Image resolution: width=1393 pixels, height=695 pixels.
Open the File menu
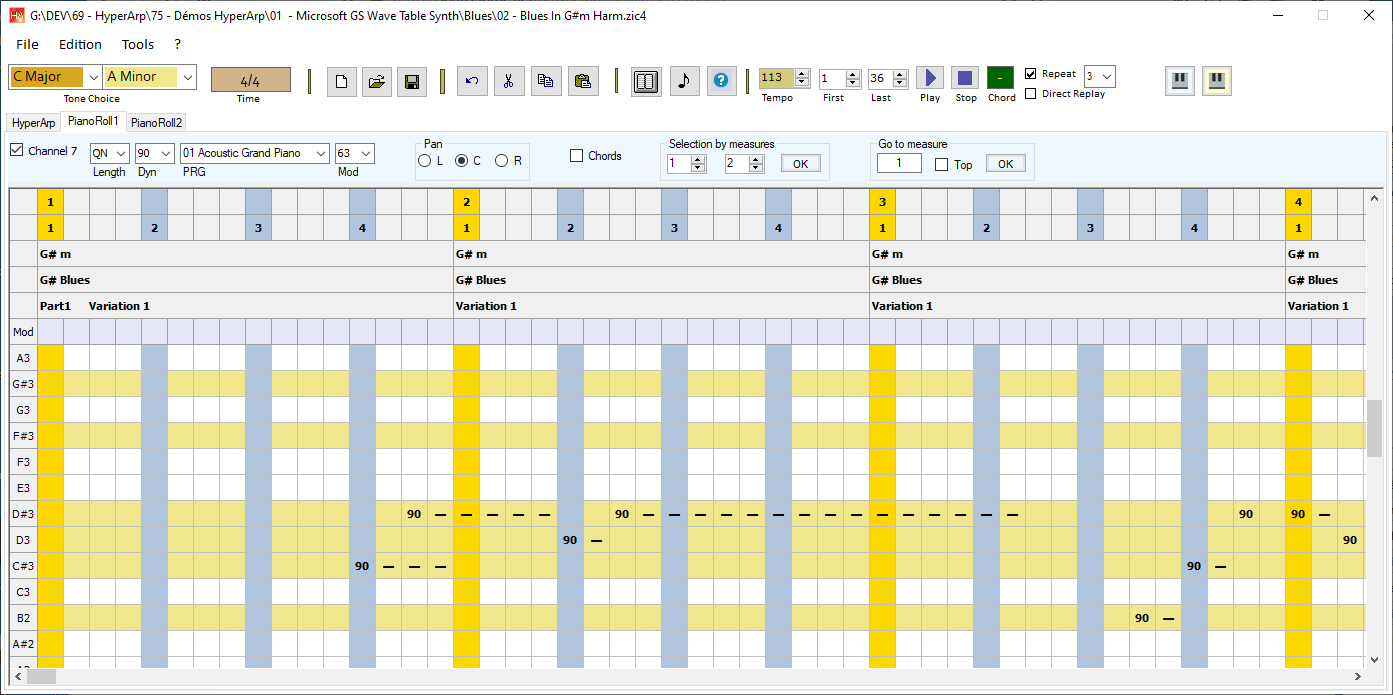coord(28,44)
